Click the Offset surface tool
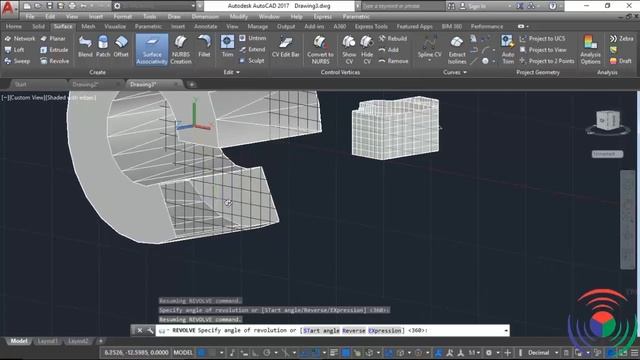The image size is (640, 360). [121, 46]
